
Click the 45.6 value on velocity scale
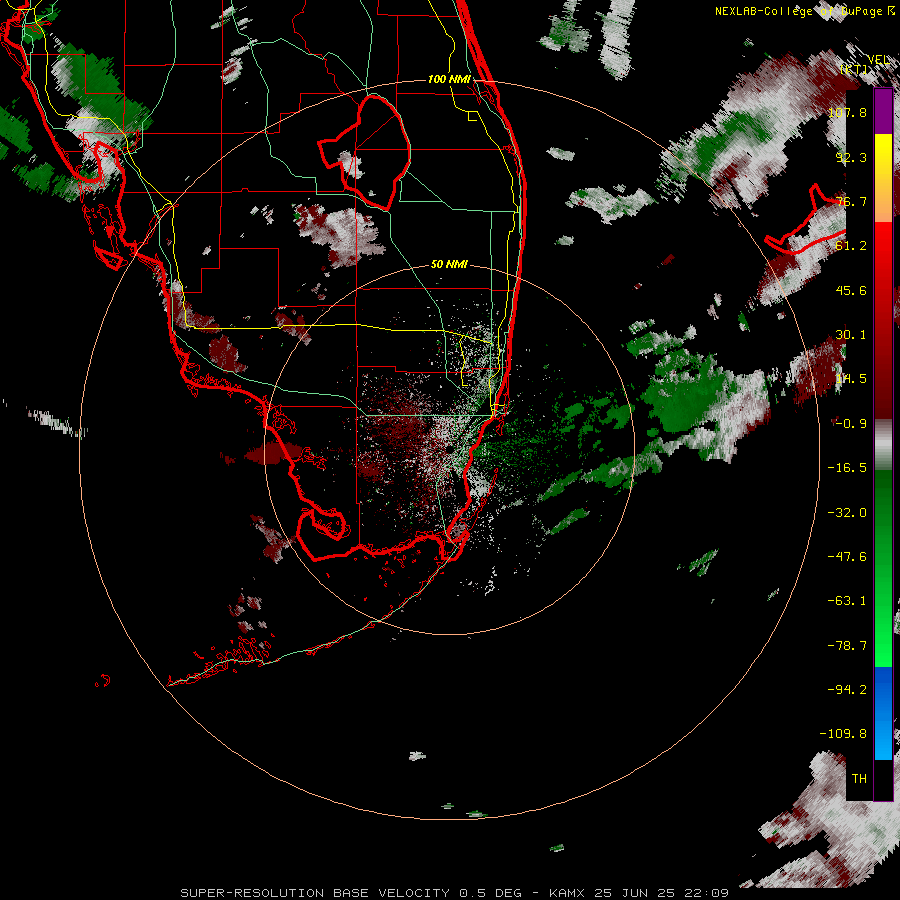click(851, 290)
